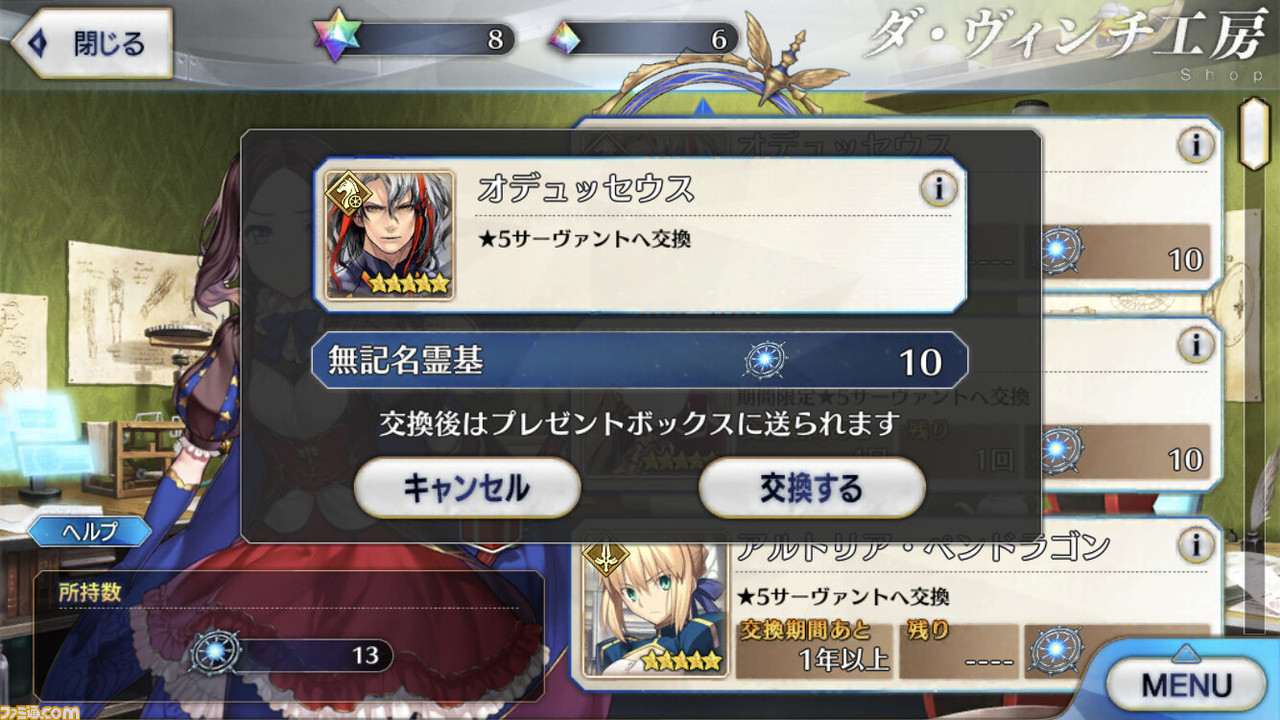
Task: Cancel exchange with キャンセル button
Action: click(x=467, y=489)
